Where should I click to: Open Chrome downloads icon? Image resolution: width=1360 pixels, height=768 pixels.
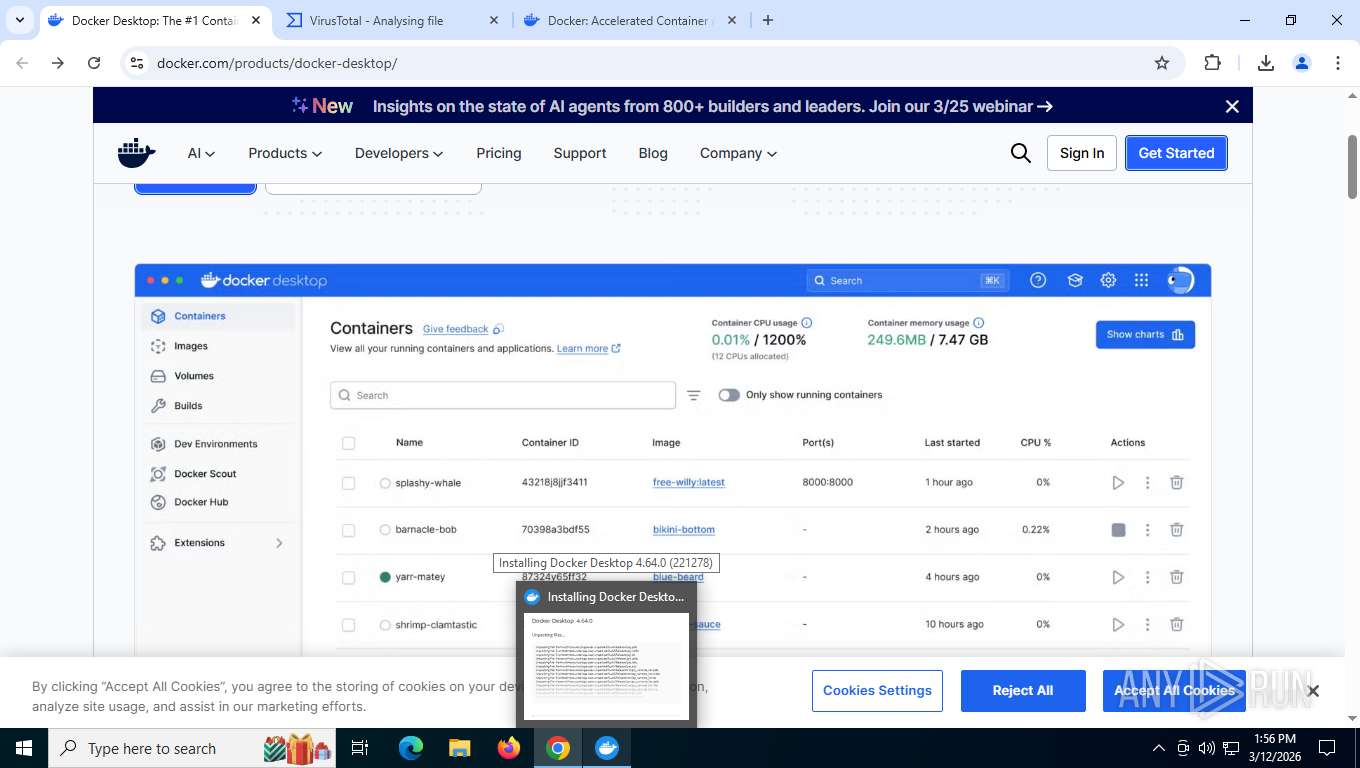point(1265,63)
